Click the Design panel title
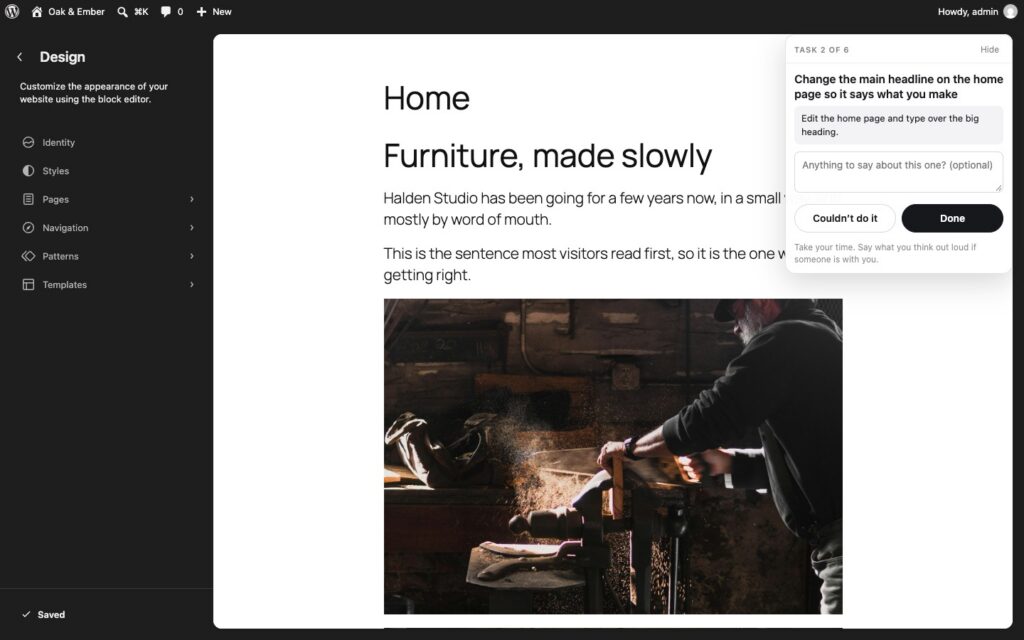Viewport: 1024px width, 640px height. click(62, 57)
